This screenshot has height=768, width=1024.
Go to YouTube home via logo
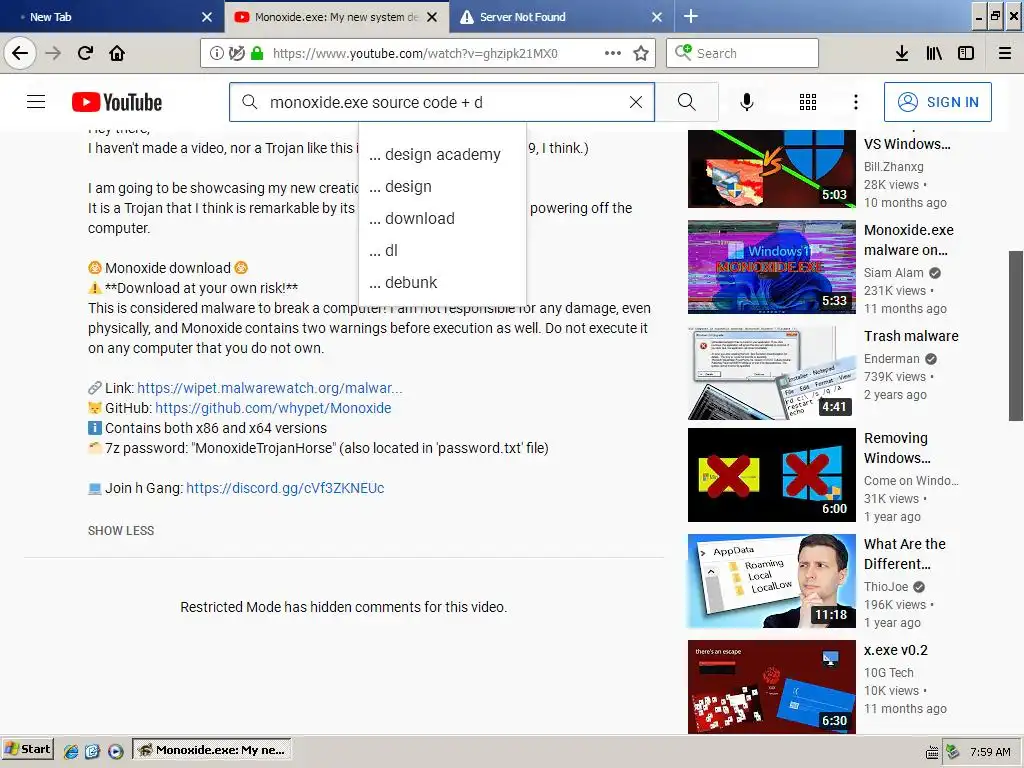117,103
